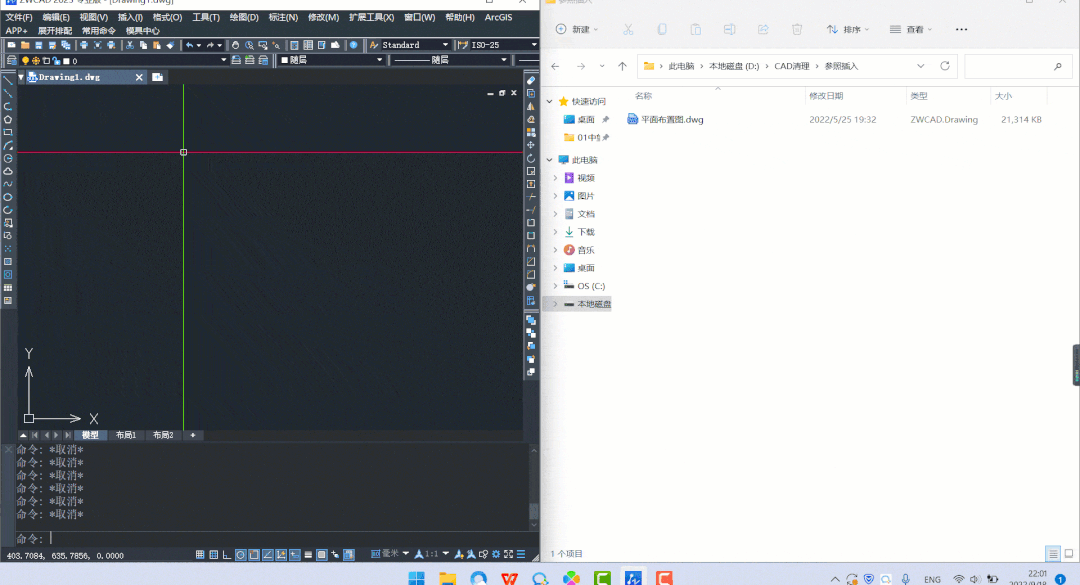Select the Line draw tool
Screen dimensions: 1080x585
coord(8,80)
